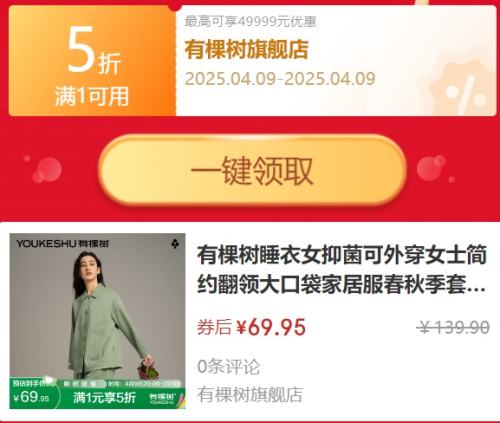The image size is (500, 423).
Task: Tap the 满1可用 condition text
Action: 92,96
